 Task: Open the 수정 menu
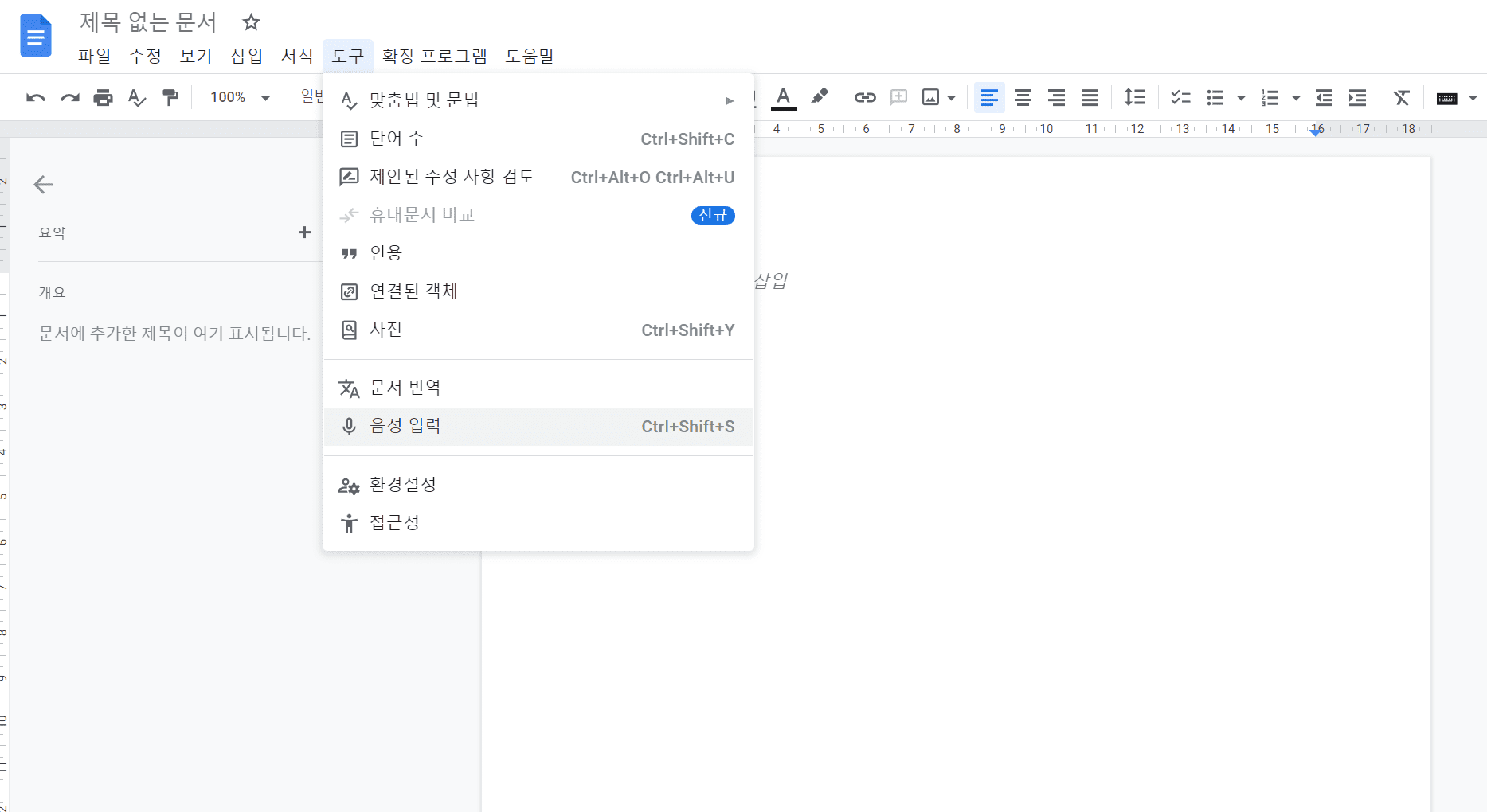145,56
